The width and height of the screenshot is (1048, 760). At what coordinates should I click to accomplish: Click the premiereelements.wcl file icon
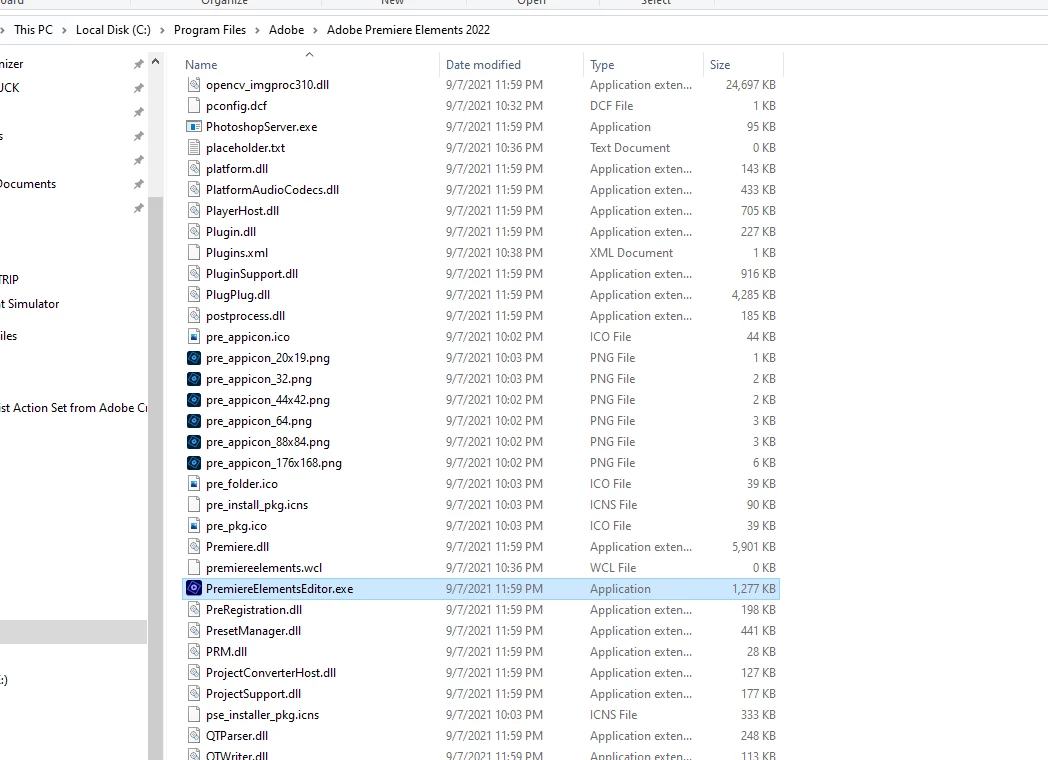click(194, 567)
